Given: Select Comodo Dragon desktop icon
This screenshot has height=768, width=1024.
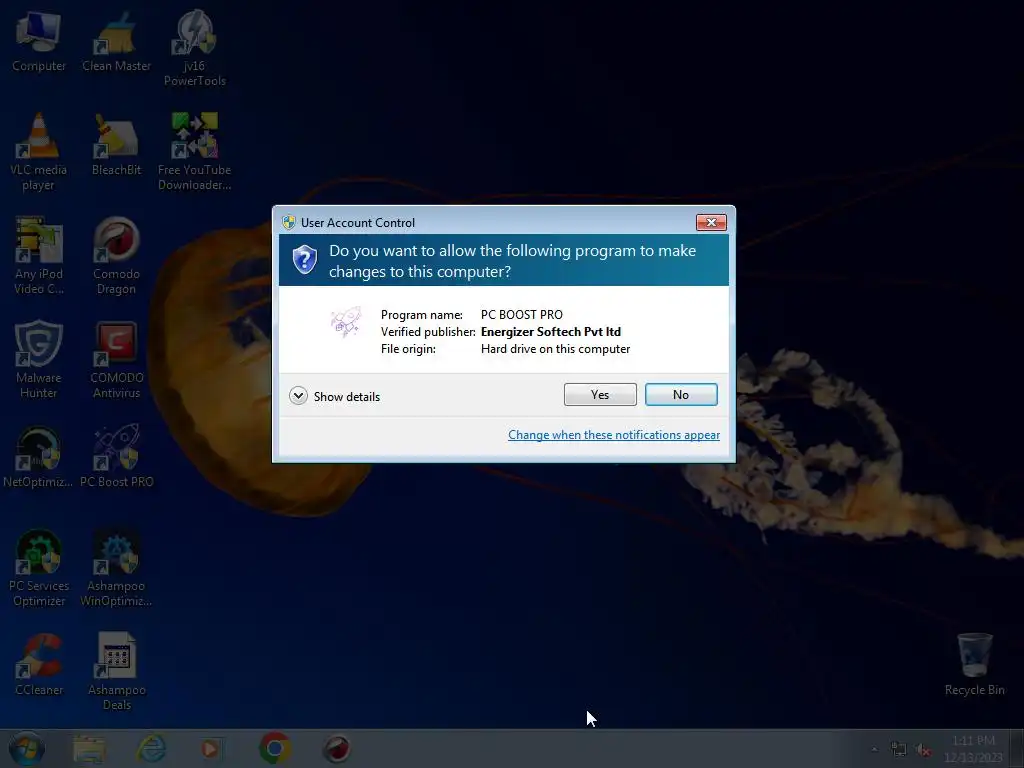Looking at the screenshot, I should click(x=116, y=256).
